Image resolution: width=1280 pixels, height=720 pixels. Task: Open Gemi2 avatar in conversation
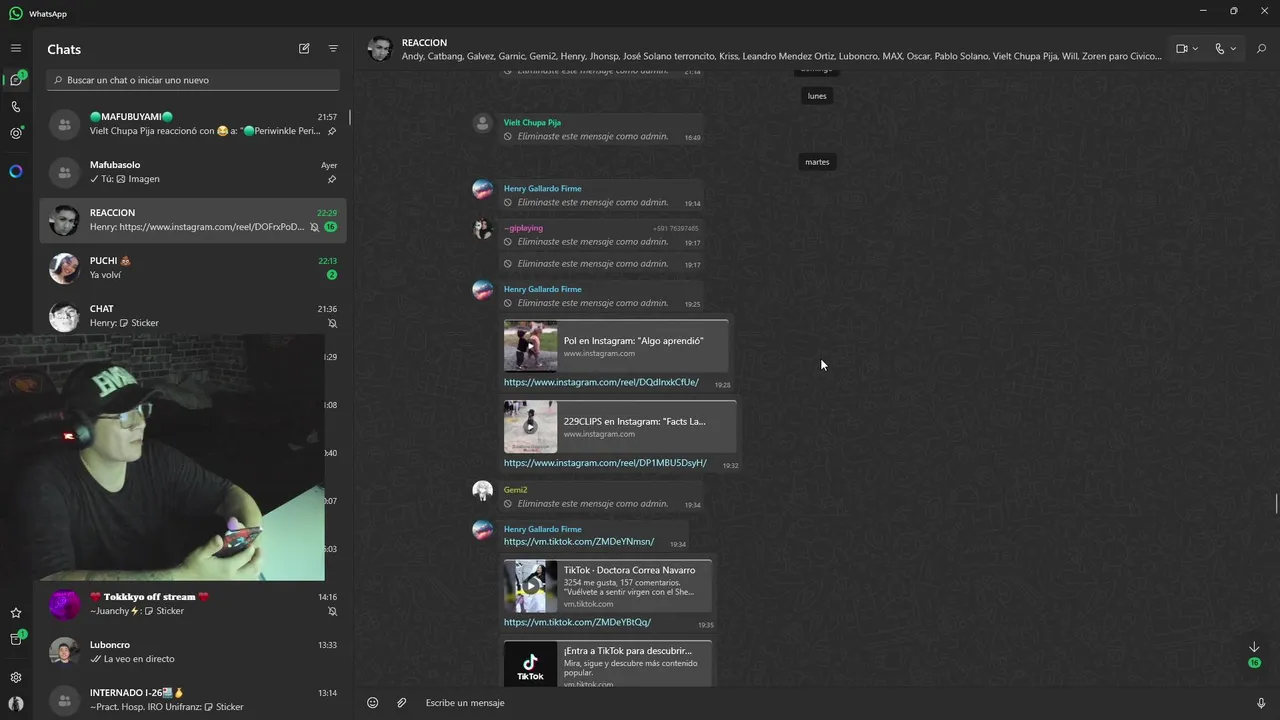[x=482, y=490]
